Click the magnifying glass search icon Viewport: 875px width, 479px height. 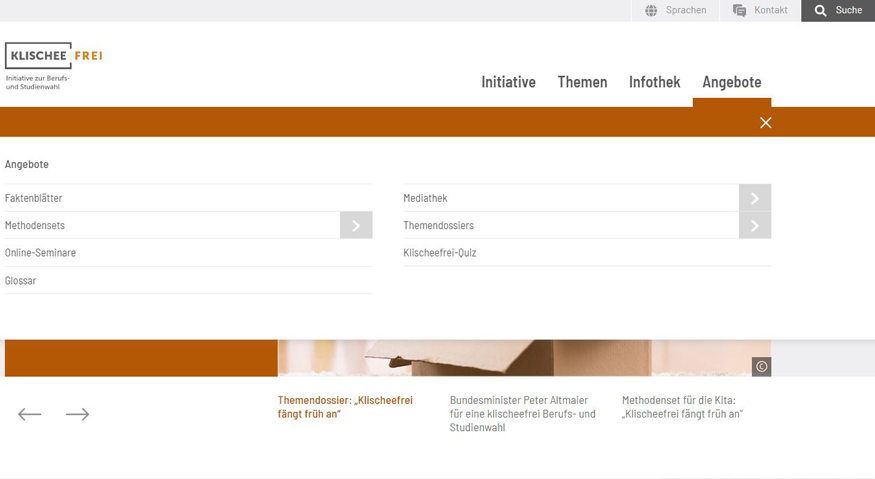[821, 11]
